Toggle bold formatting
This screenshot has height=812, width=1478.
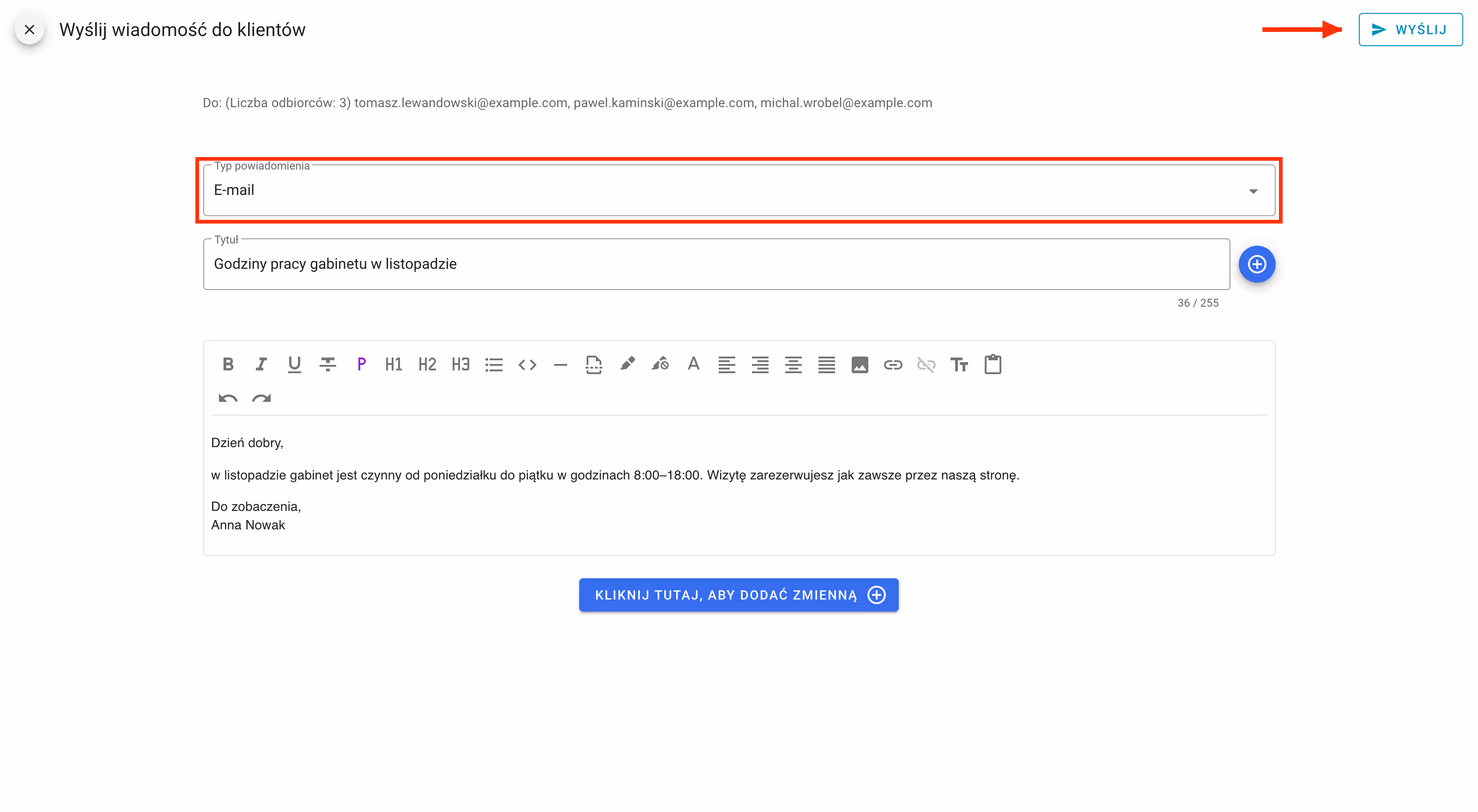228,365
